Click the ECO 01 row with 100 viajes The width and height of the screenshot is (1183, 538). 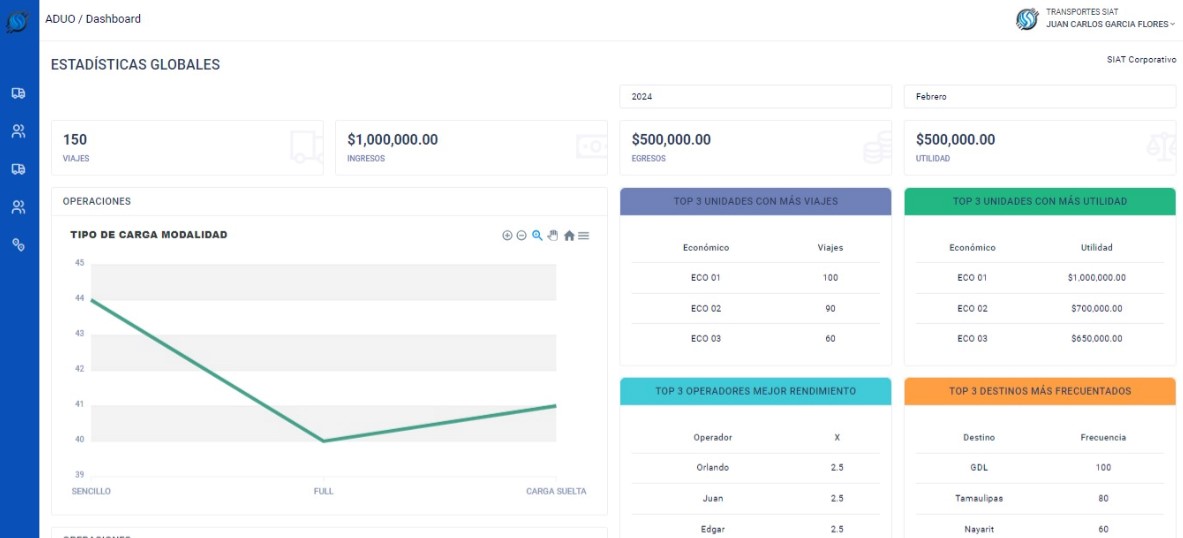[755, 278]
